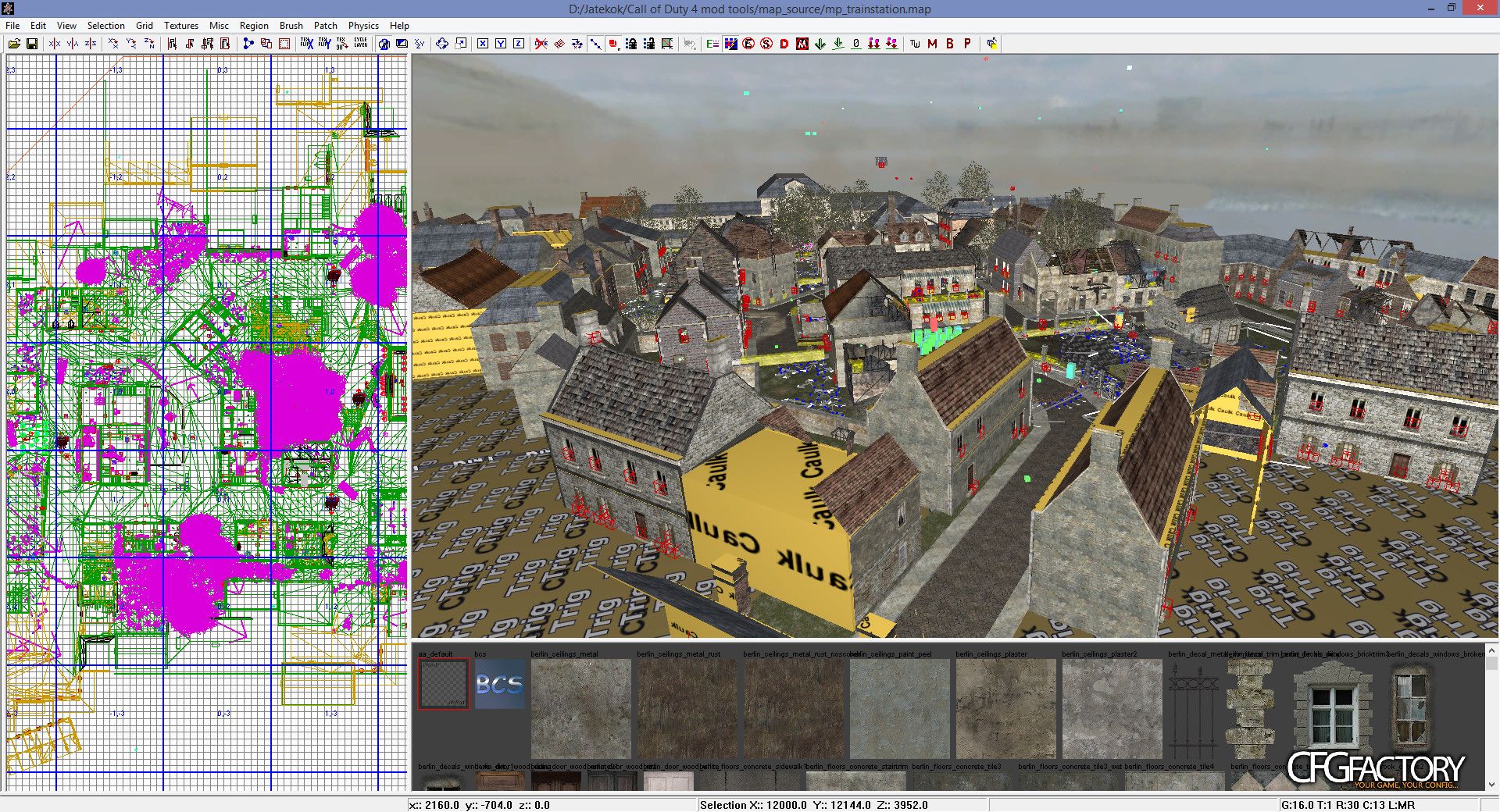The image size is (1500, 812).
Task: Rotate selection around Y axis
Action: [x=131, y=44]
